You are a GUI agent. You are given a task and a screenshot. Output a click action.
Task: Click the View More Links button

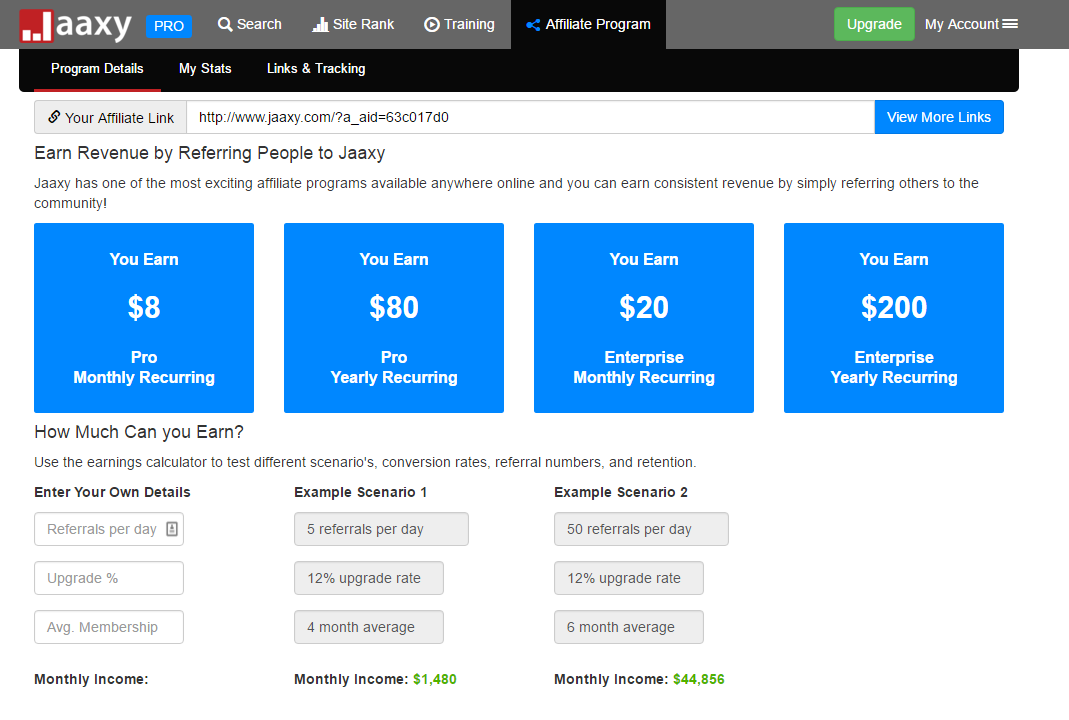point(939,117)
